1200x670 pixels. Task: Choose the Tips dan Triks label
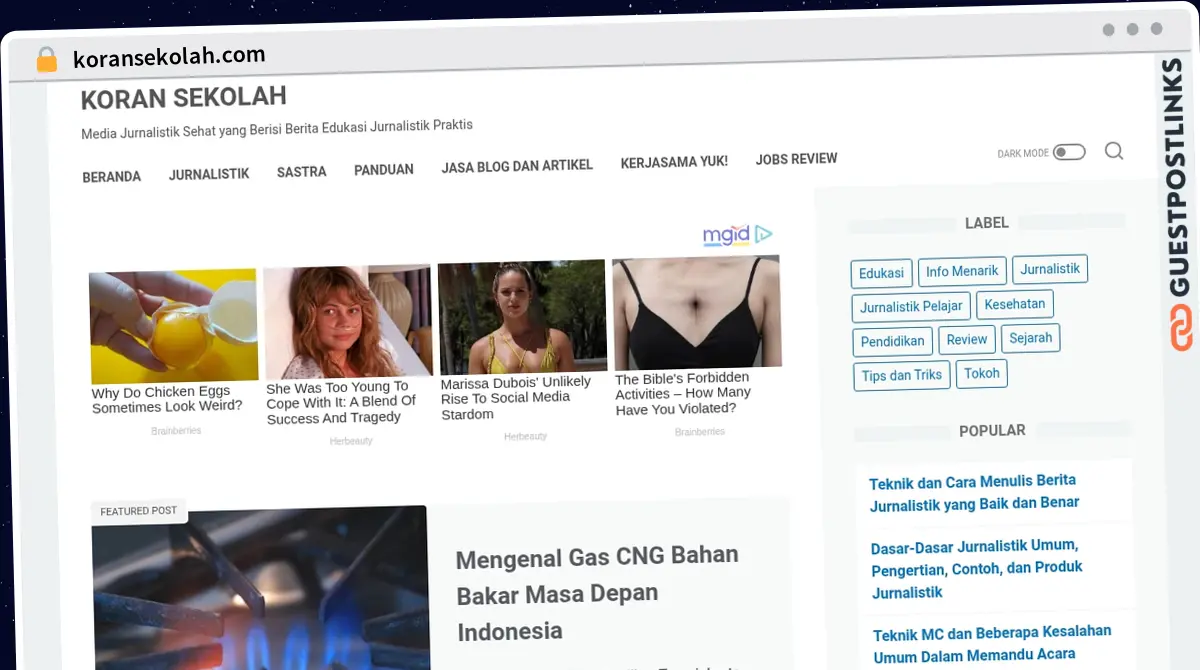click(x=902, y=375)
